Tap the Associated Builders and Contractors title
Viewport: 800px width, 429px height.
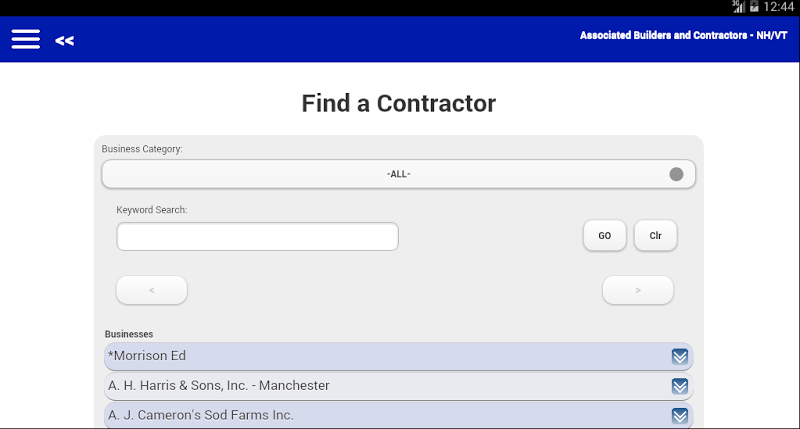(x=684, y=35)
